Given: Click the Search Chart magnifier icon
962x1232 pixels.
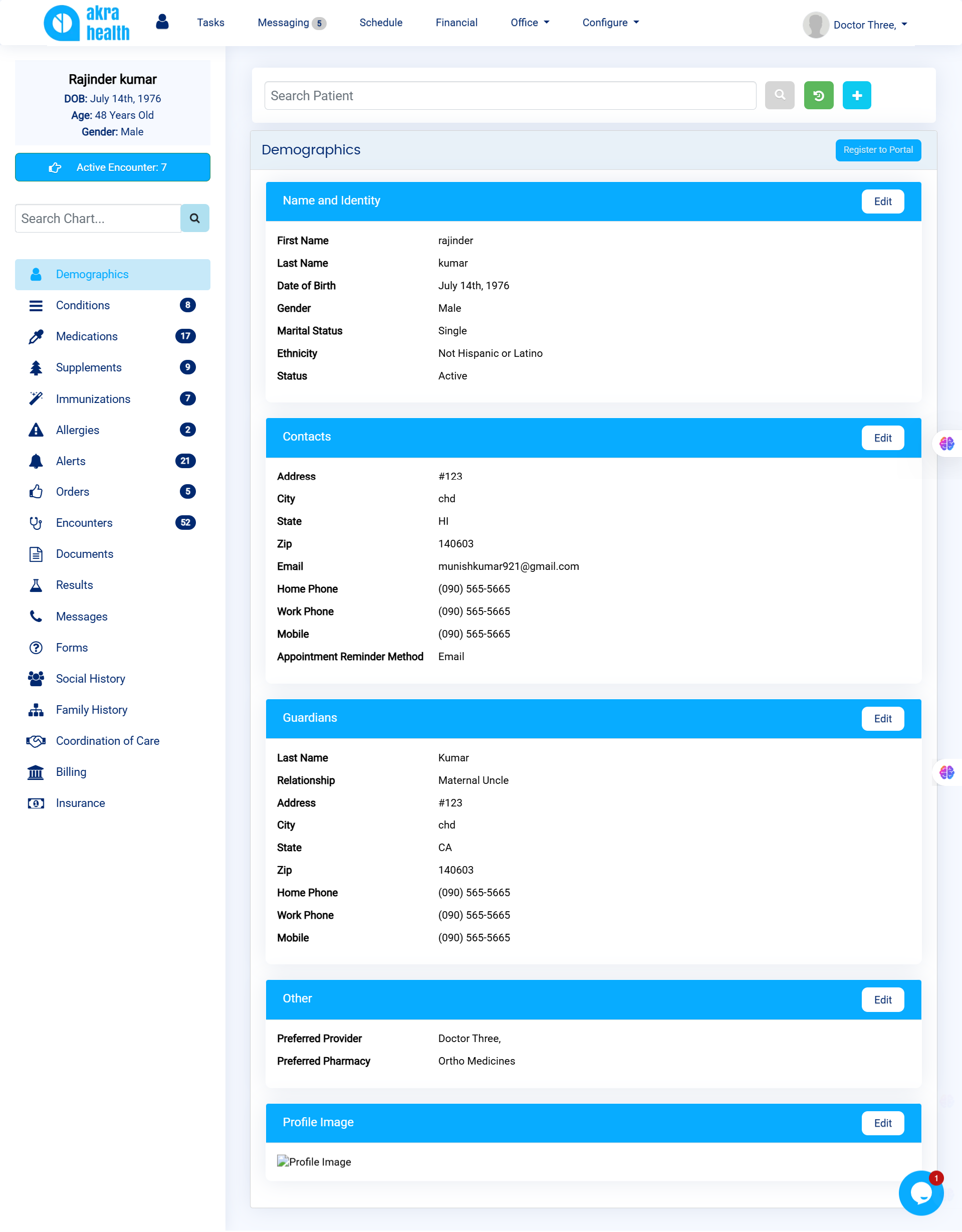Looking at the screenshot, I should 194,219.
